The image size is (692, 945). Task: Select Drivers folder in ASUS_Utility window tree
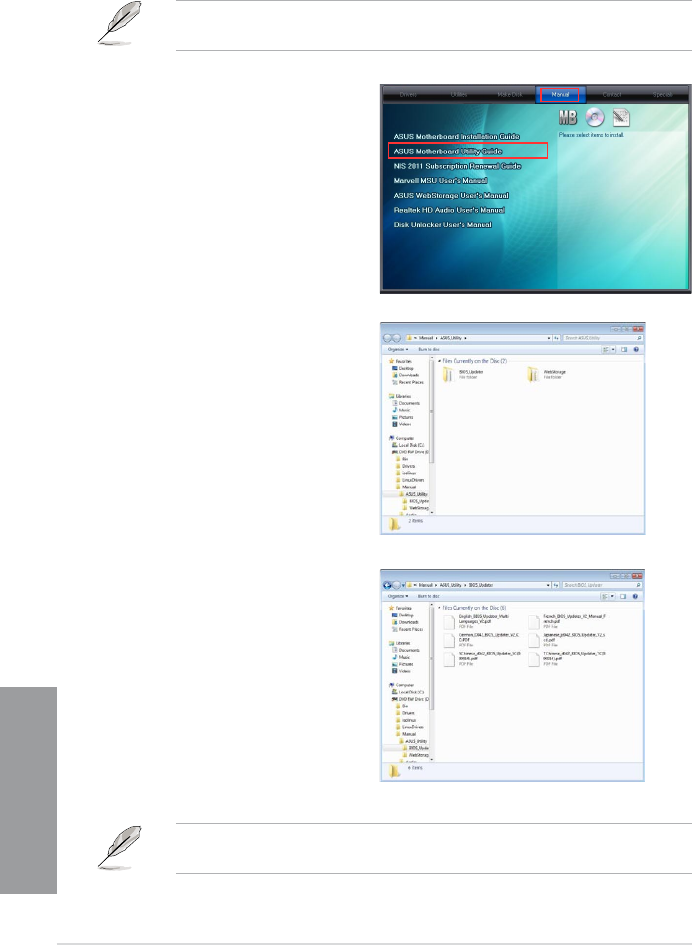click(x=405, y=466)
